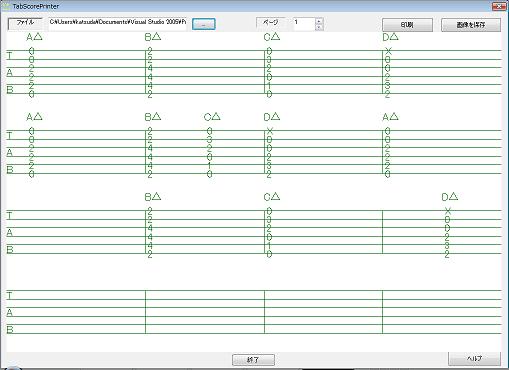This screenshot has width=509, height=370.
Task: Click the 画像を保存 (Save image) button
Action: pyautogui.click(x=471, y=25)
